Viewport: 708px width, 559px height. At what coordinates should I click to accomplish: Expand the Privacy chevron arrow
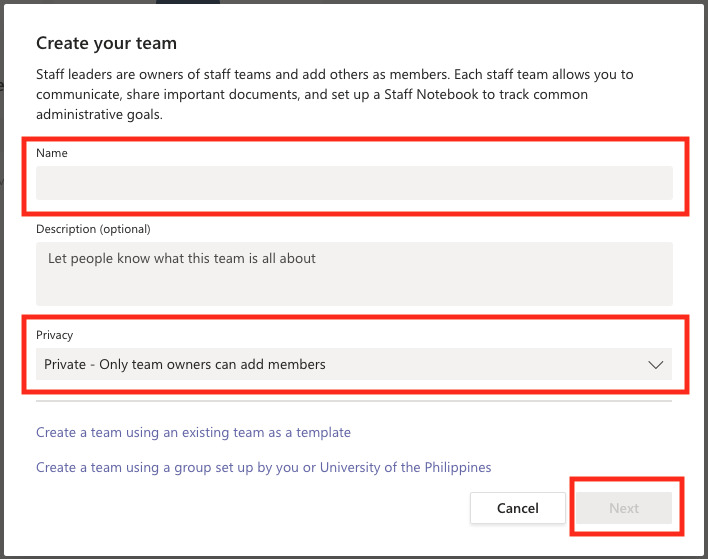pos(656,364)
